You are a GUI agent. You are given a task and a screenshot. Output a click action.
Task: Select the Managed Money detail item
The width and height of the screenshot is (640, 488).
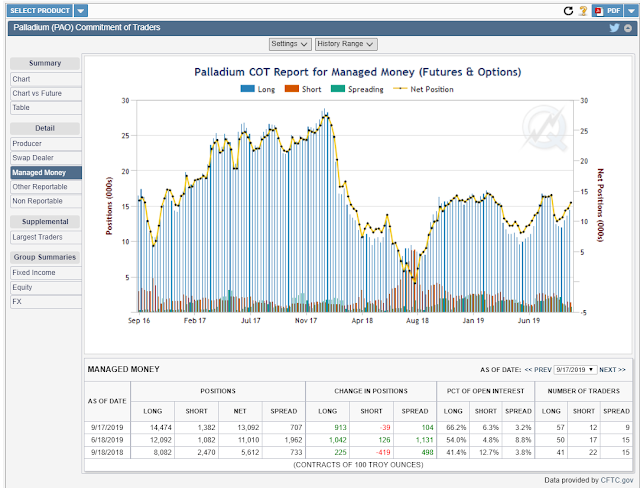(x=46, y=173)
